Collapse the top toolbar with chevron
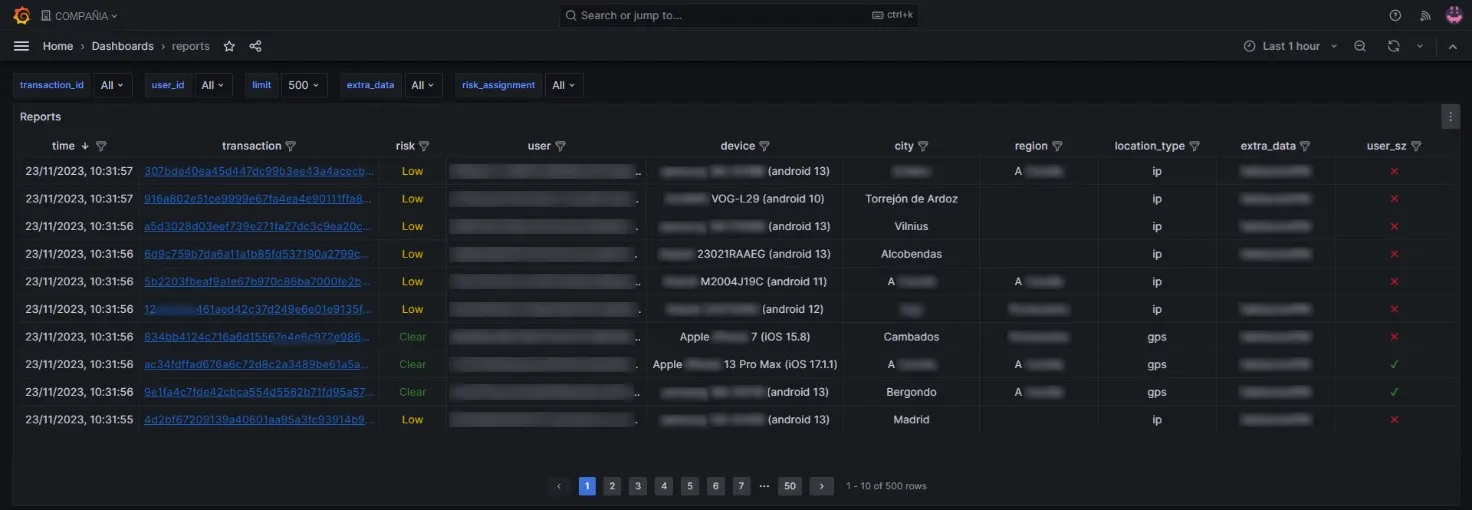Image resolution: width=1472 pixels, height=510 pixels. click(1452, 46)
